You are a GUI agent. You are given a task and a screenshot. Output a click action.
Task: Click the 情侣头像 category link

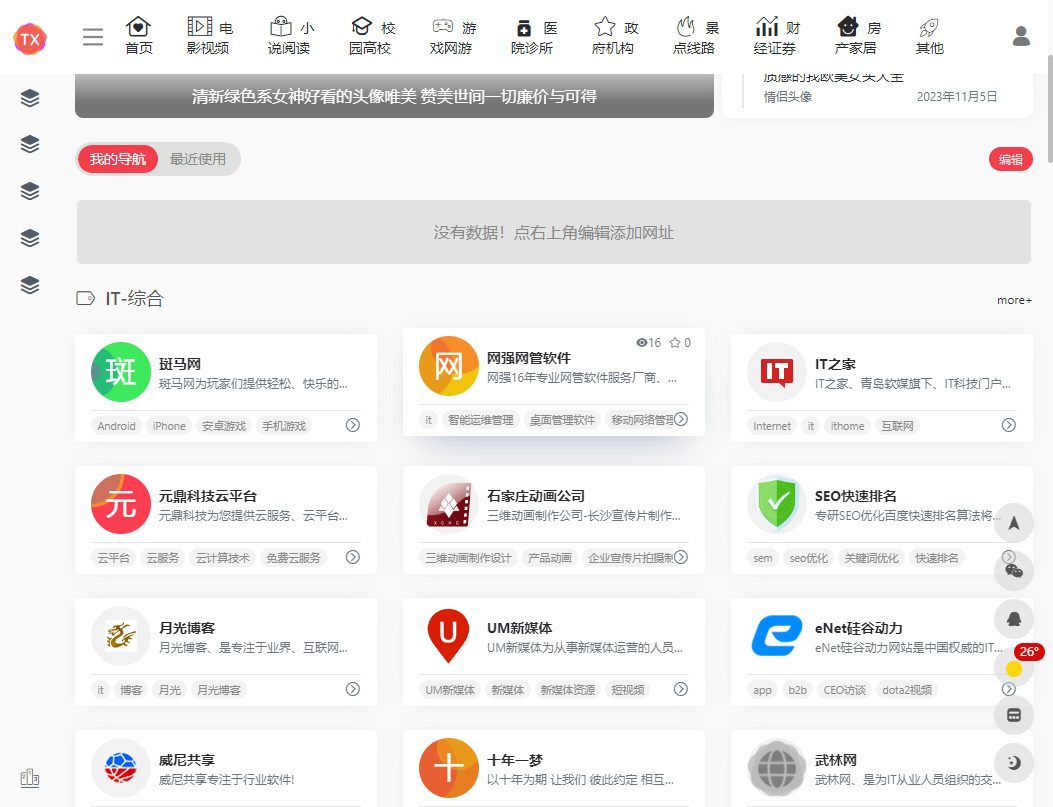pos(787,97)
